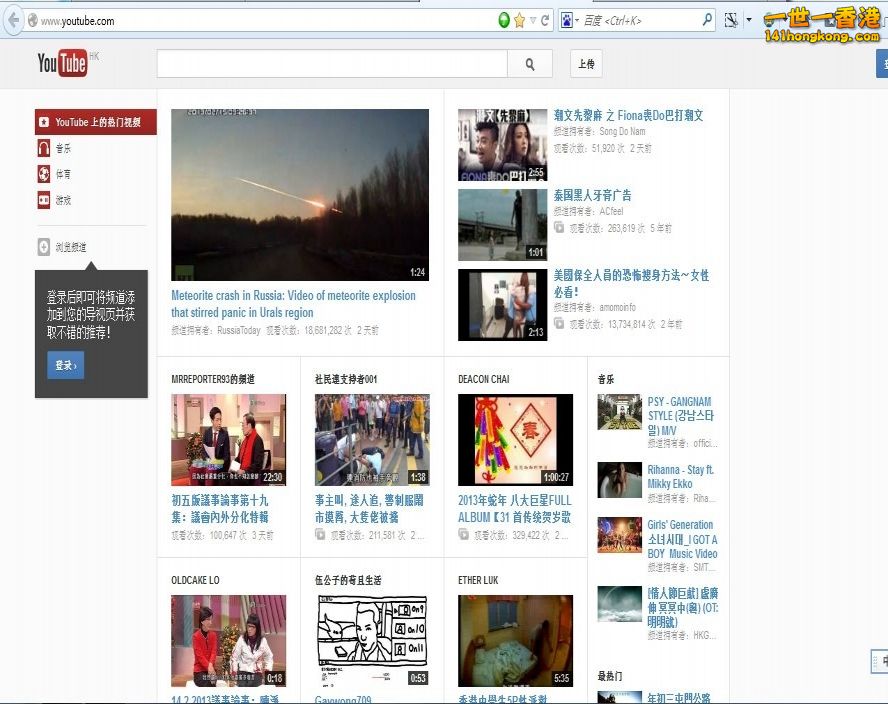Open Sports category soccer ball icon
888x704 pixels.
pos(44,174)
